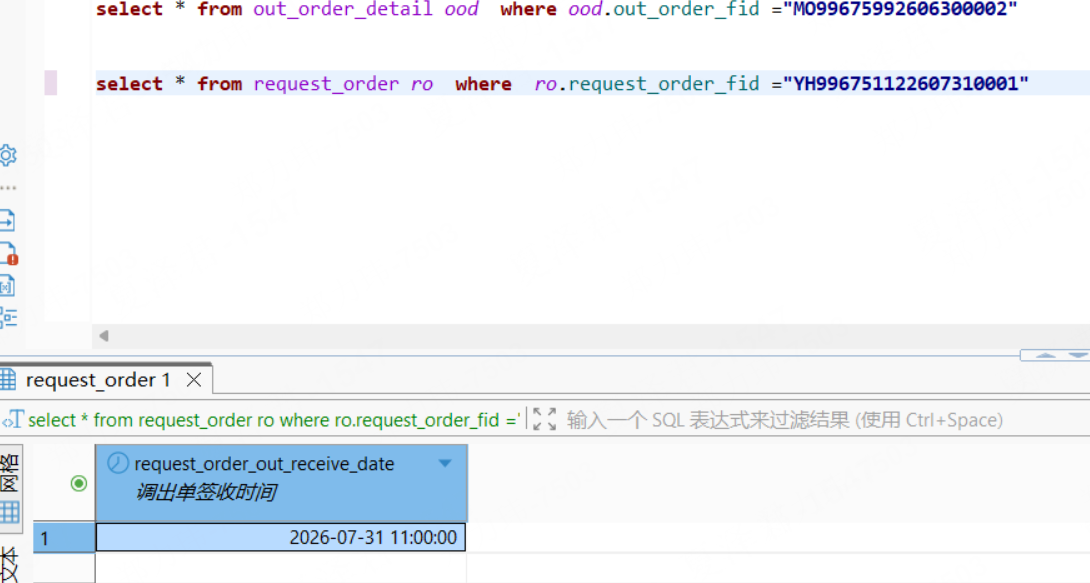The height and width of the screenshot is (583, 1090).
Task: Click the variables document icon in sidebar
Action: (x=7, y=286)
